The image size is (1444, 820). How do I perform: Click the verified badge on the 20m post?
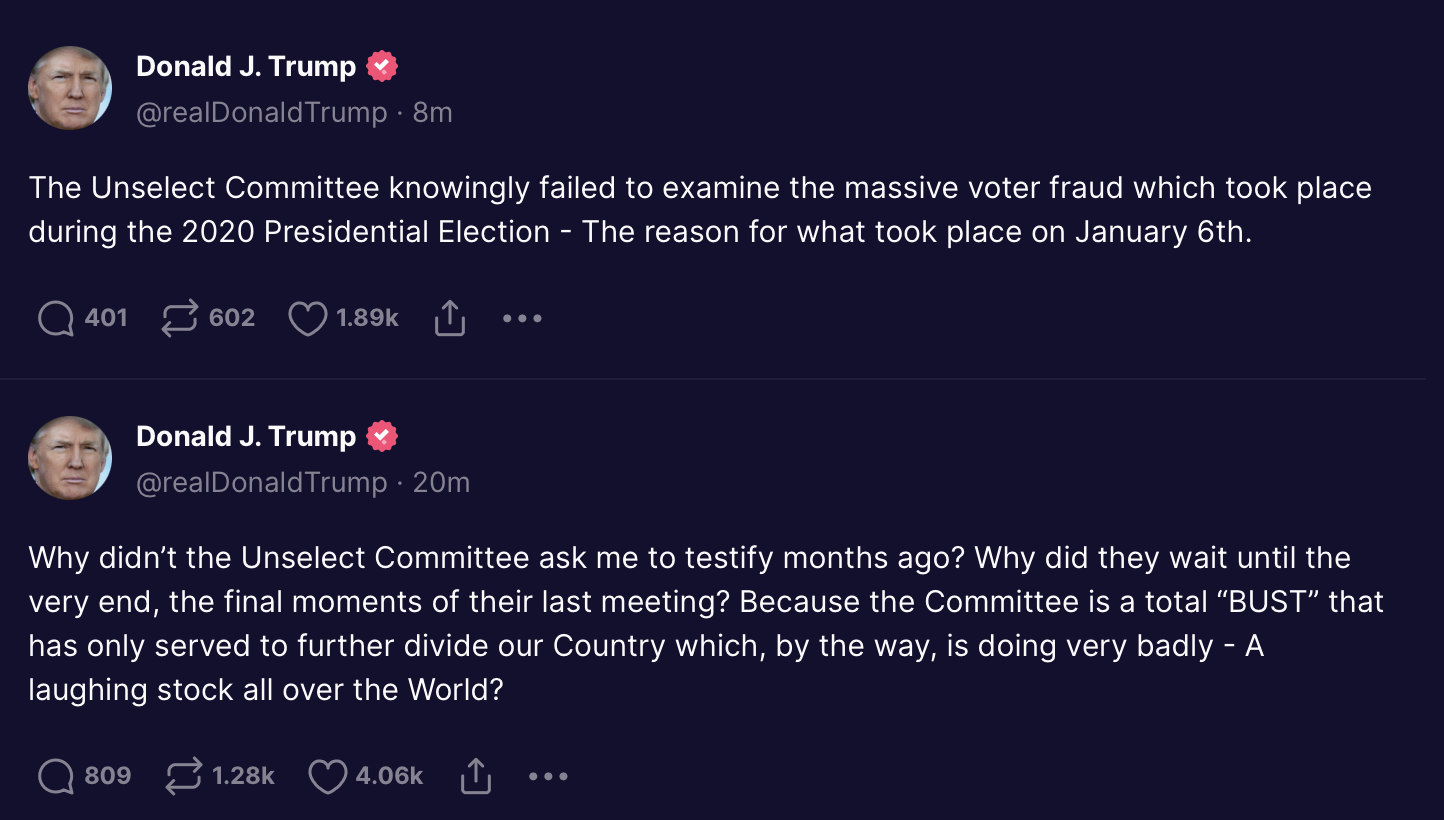(x=382, y=437)
